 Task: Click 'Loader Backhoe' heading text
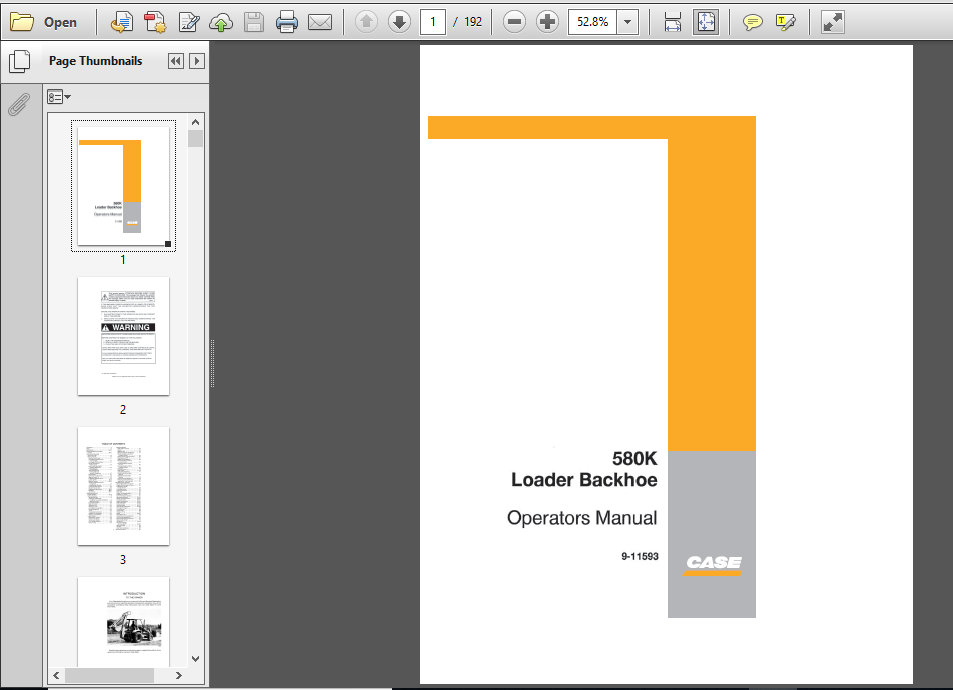[584, 480]
